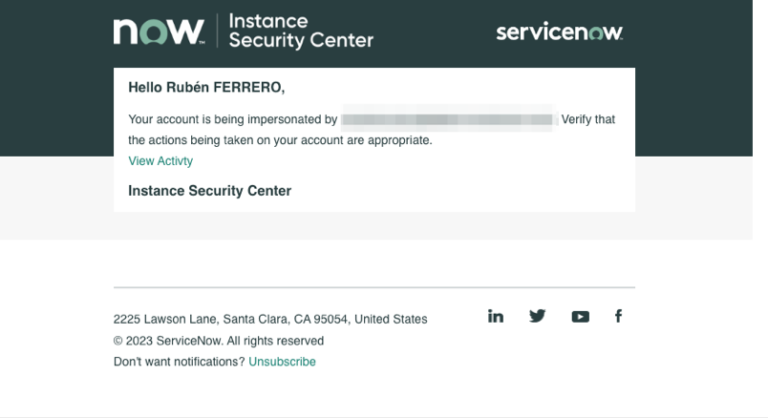Click the Unsubscribe link

coord(282,361)
